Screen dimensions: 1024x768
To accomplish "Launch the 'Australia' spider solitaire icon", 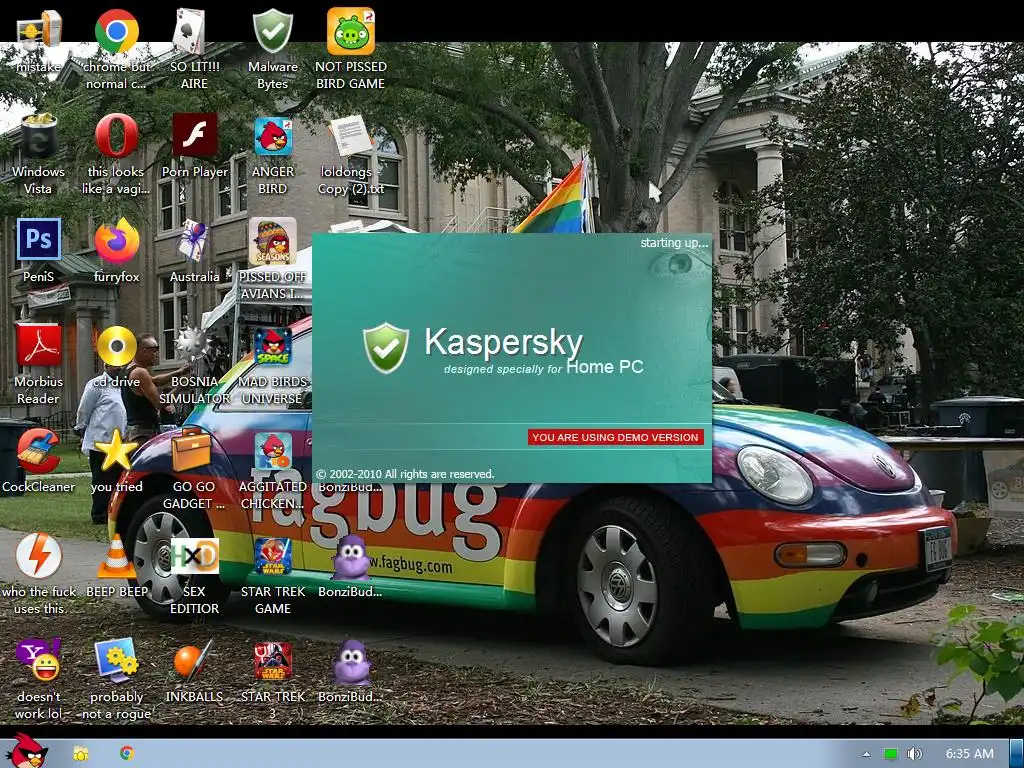I will tap(194, 240).
